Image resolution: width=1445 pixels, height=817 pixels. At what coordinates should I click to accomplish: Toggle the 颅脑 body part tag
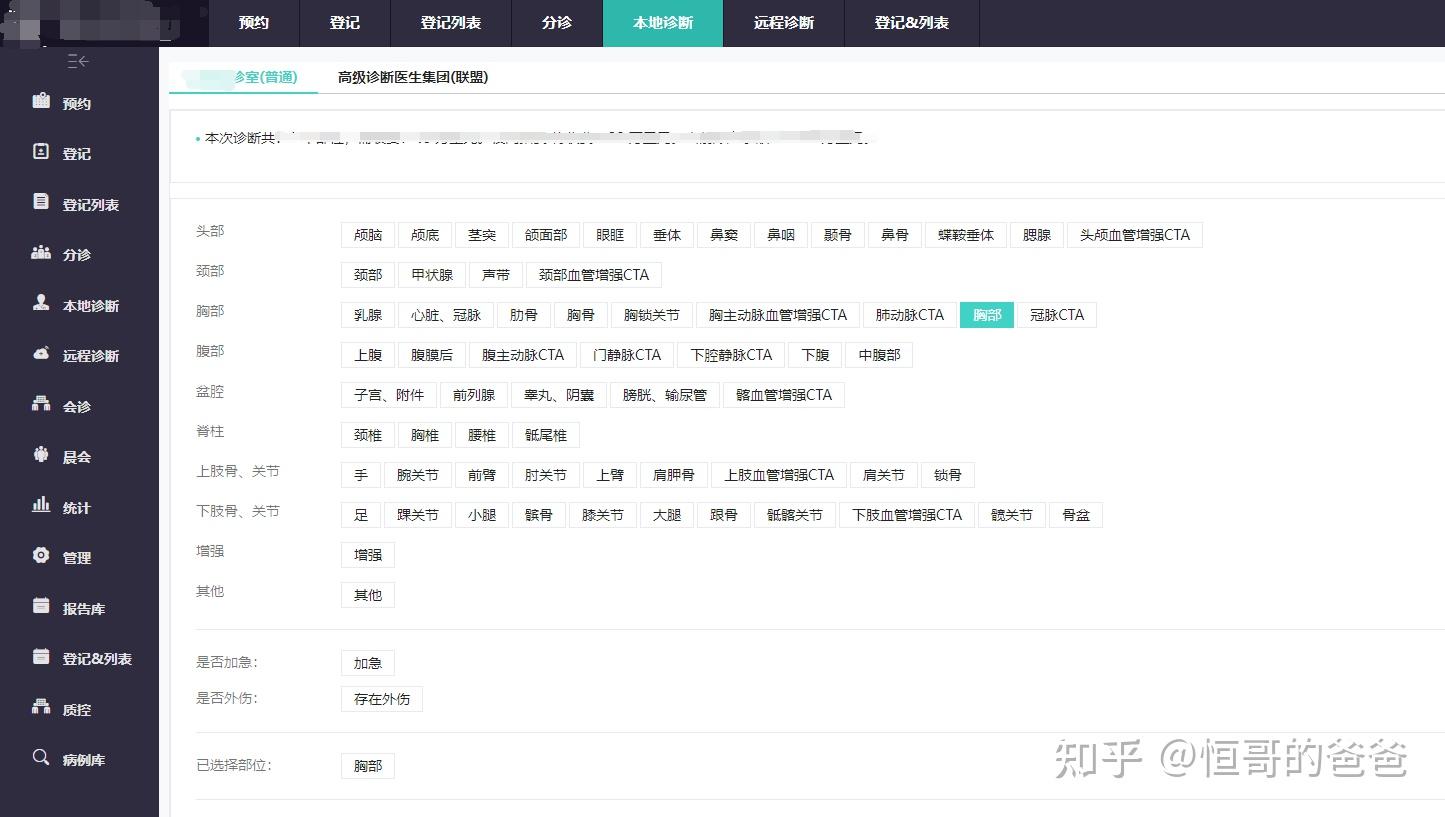click(x=368, y=235)
